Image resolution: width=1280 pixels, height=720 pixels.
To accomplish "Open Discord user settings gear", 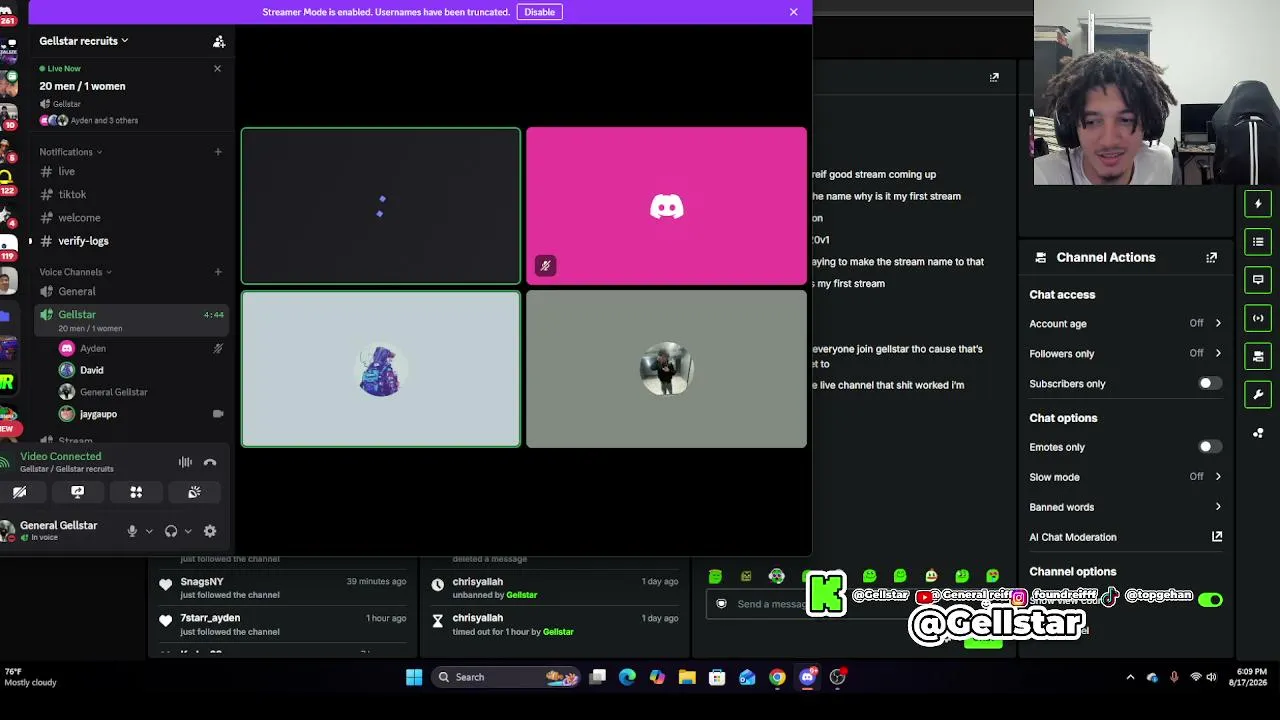I will point(210,531).
